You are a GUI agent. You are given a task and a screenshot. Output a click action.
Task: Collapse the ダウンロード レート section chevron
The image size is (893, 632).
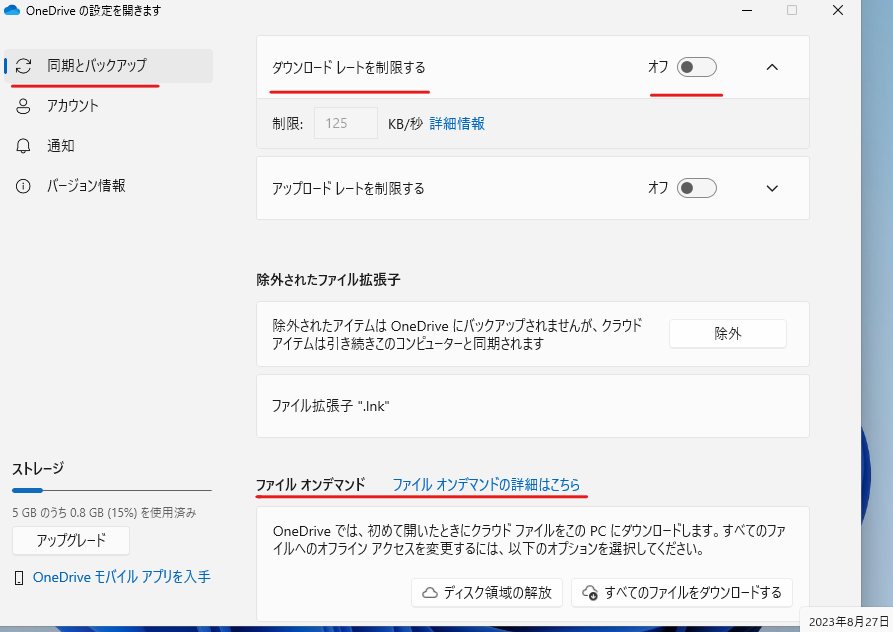pos(772,67)
